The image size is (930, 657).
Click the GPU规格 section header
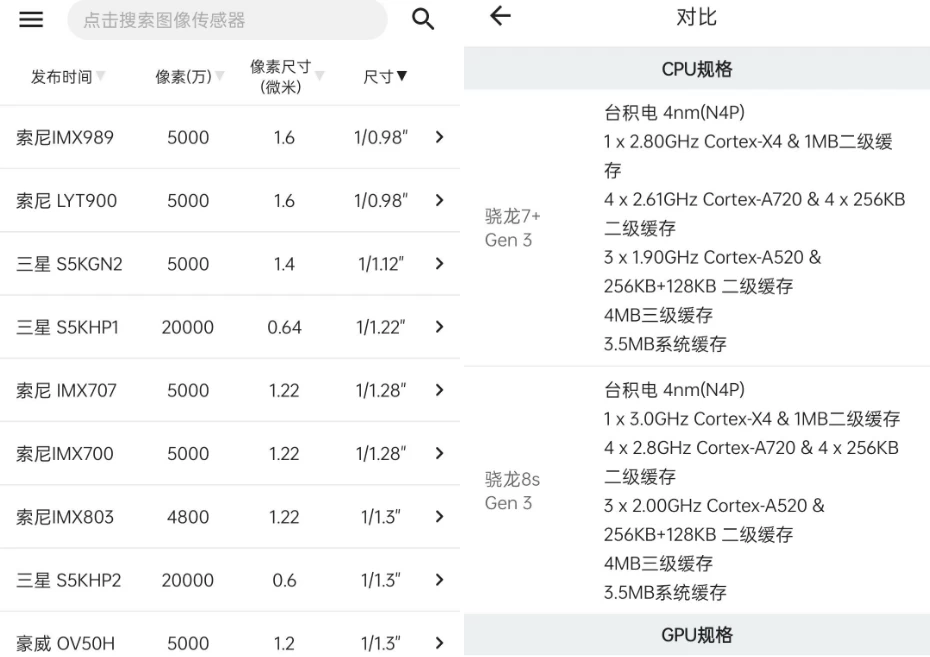[696, 635]
